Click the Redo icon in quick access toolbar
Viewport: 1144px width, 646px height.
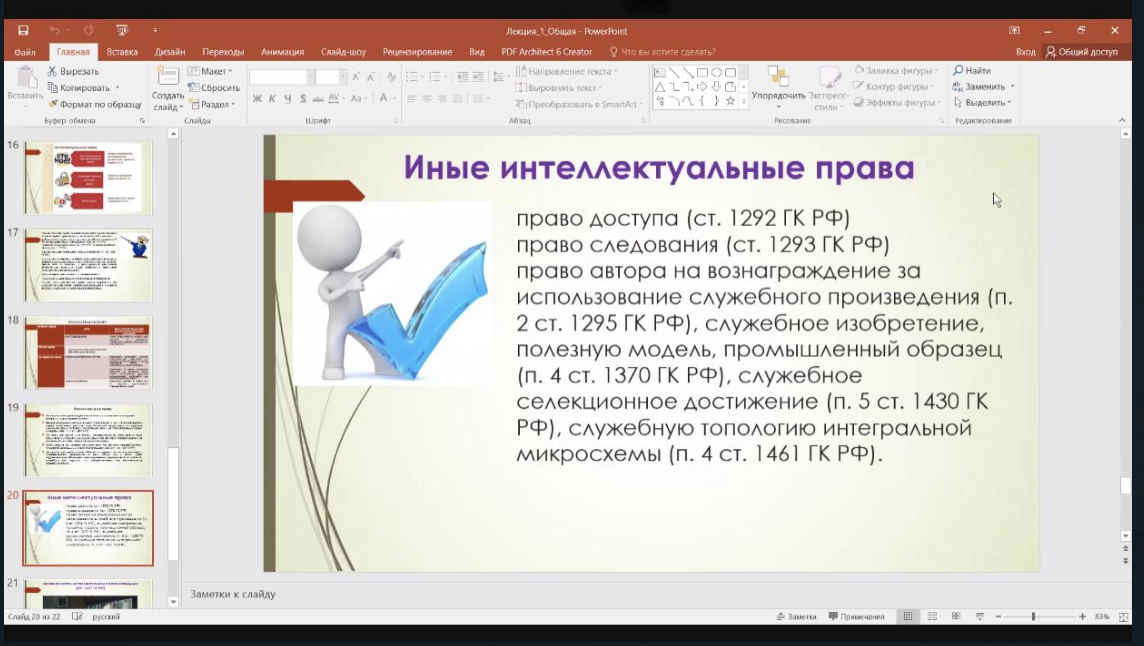(x=89, y=31)
